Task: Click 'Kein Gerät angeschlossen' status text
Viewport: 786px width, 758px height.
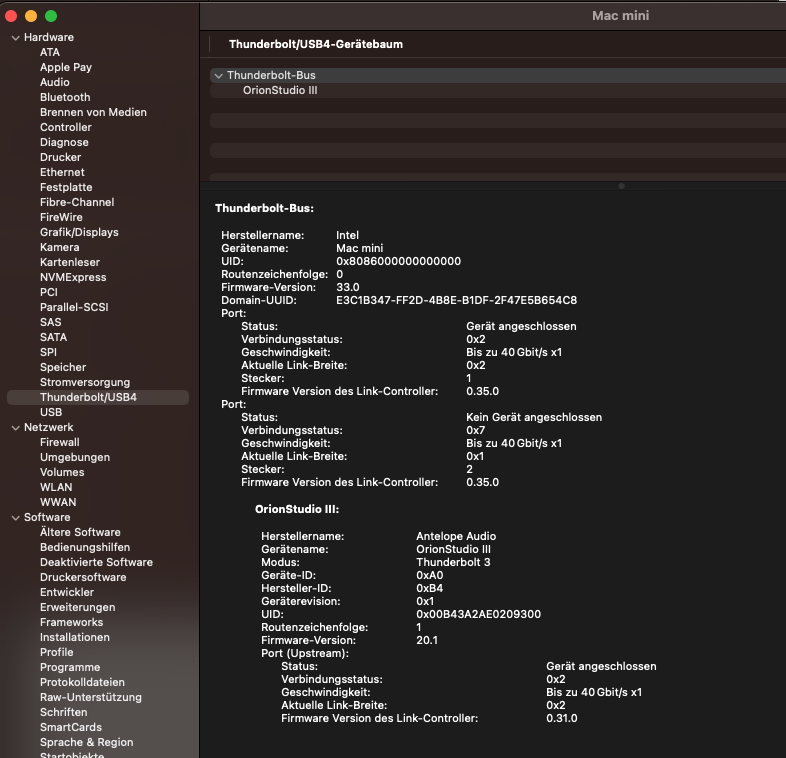Action: tap(534, 417)
